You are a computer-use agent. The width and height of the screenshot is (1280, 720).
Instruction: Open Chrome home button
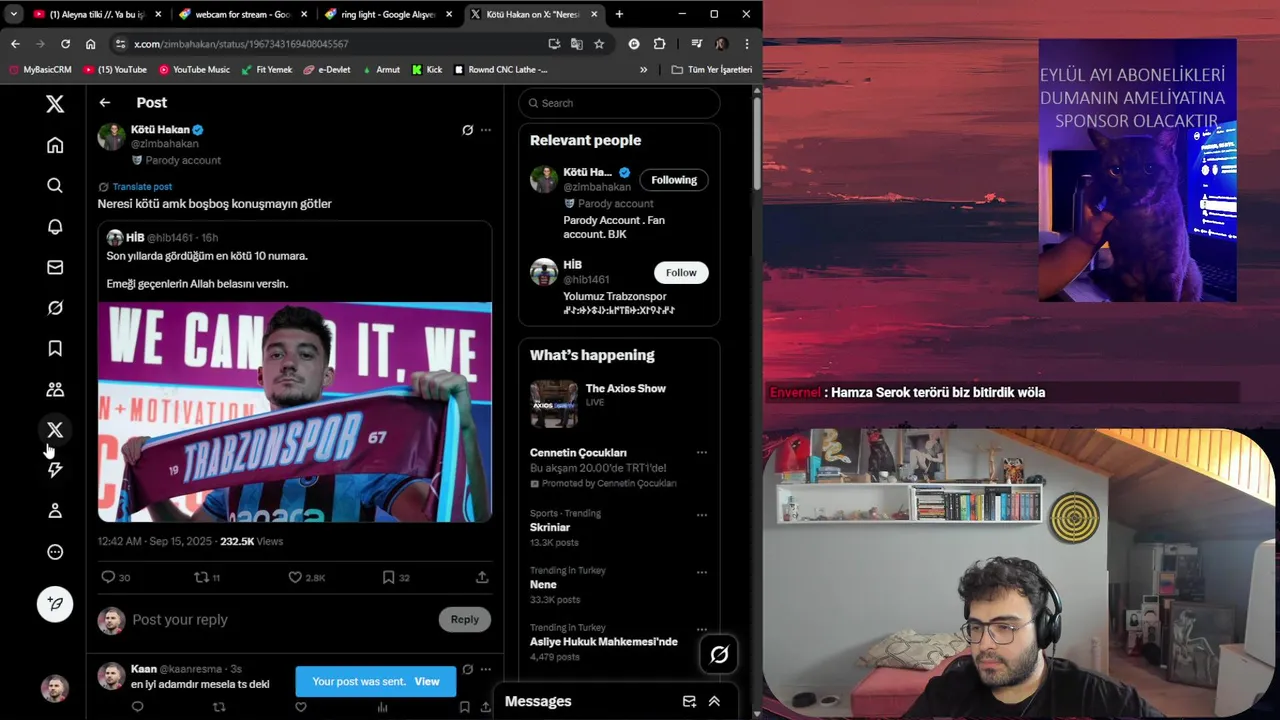pos(90,44)
